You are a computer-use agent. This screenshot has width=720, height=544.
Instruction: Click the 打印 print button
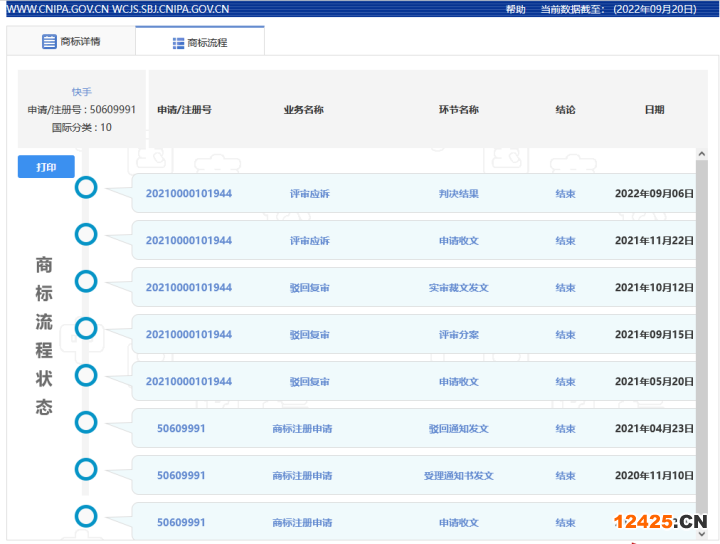click(x=46, y=167)
